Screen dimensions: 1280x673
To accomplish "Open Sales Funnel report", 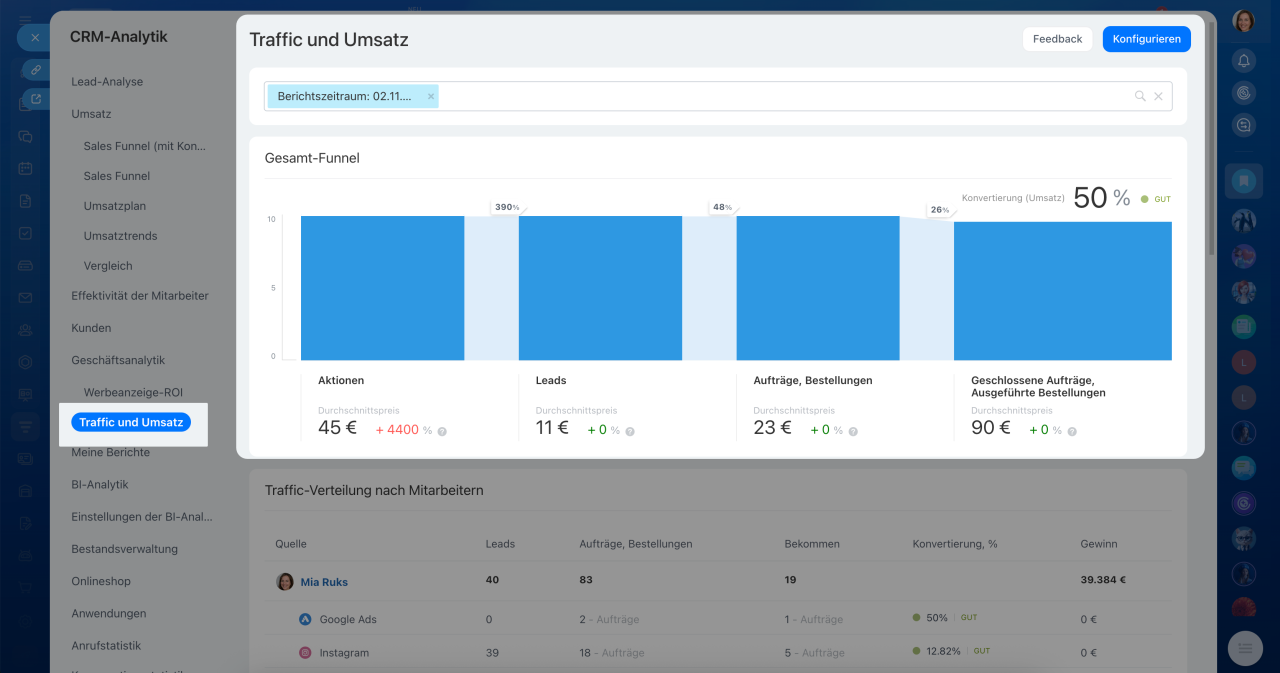I will click(117, 176).
